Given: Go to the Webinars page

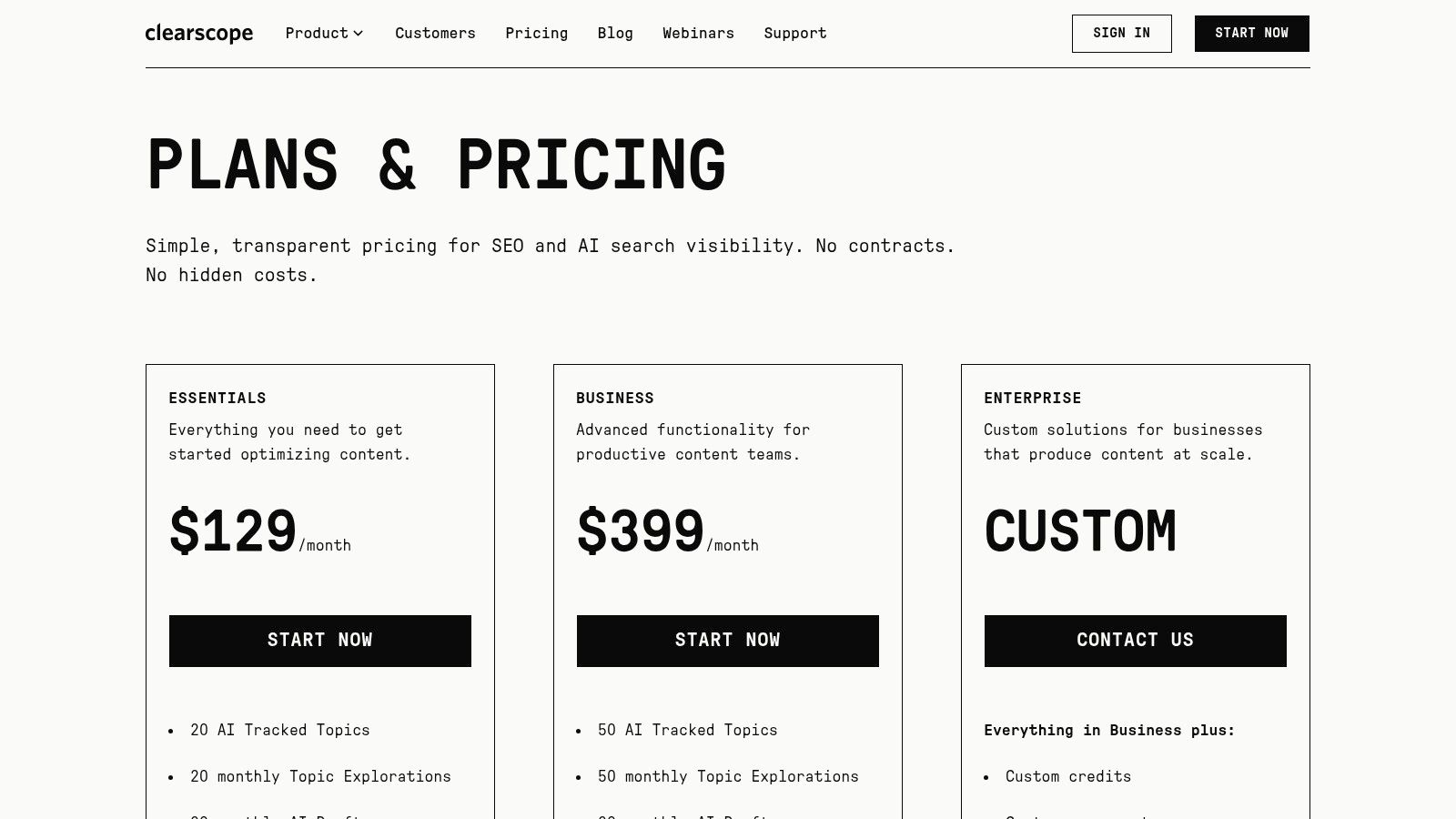Looking at the screenshot, I should click(x=698, y=34).
